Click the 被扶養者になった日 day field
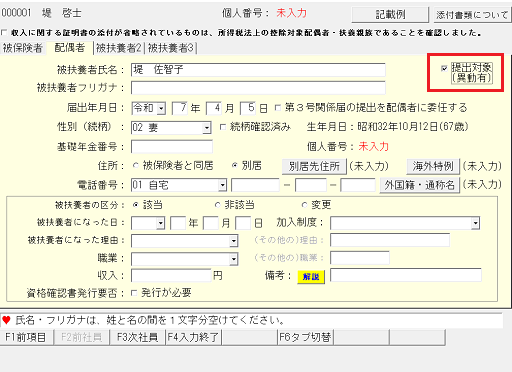 click(243, 223)
